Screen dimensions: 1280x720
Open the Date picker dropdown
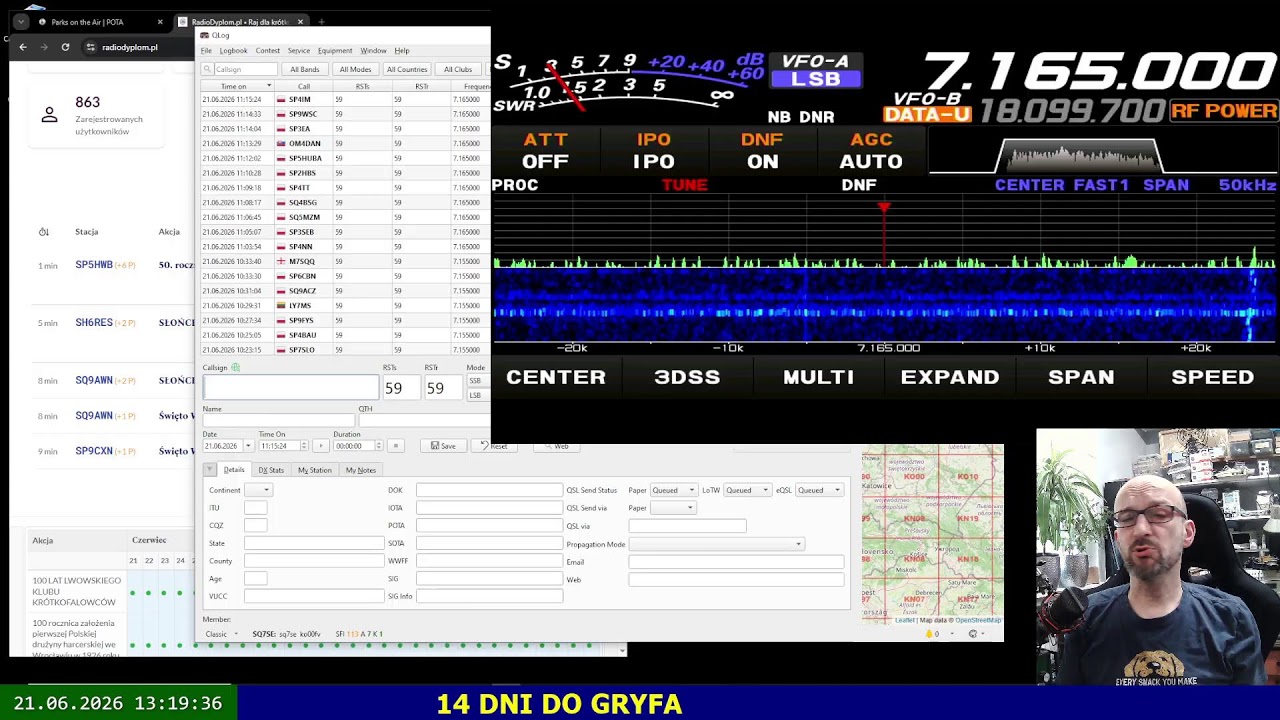tap(248, 446)
